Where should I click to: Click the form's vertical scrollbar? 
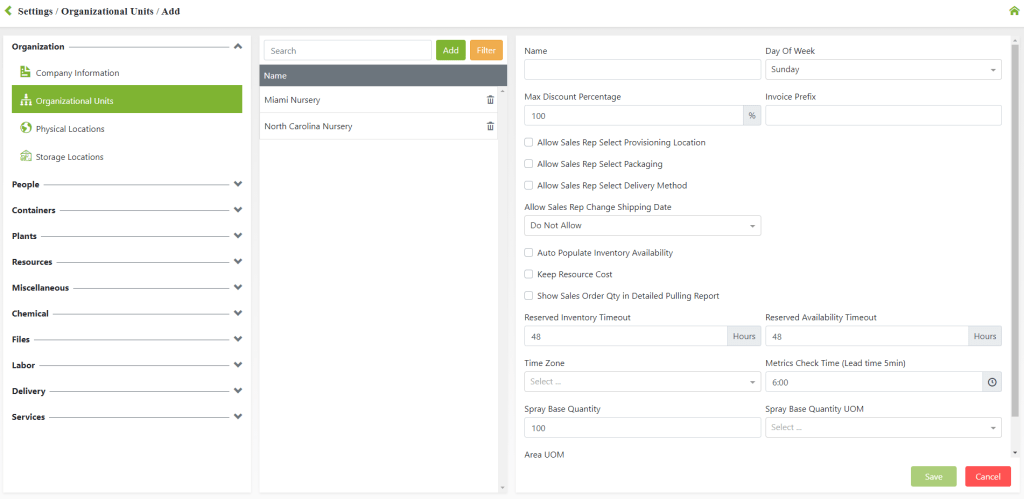(1015, 230)
